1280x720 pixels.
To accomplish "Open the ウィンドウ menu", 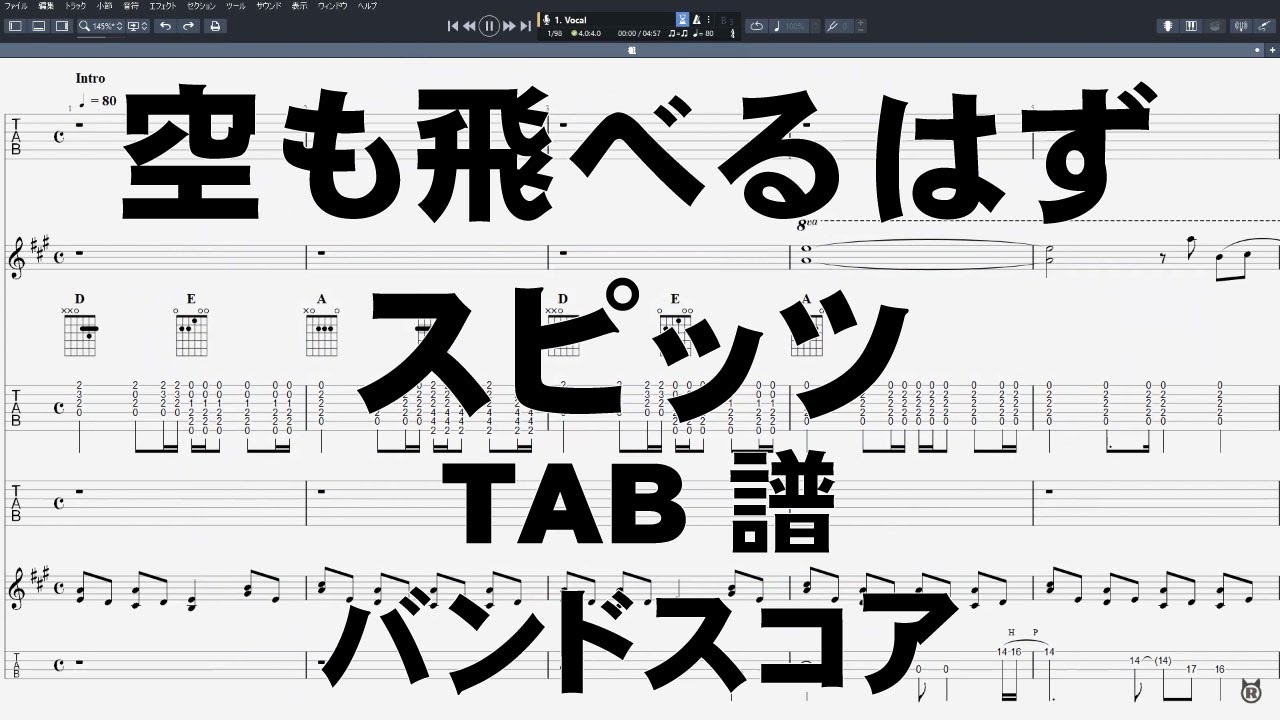I will tap(333, 6).
